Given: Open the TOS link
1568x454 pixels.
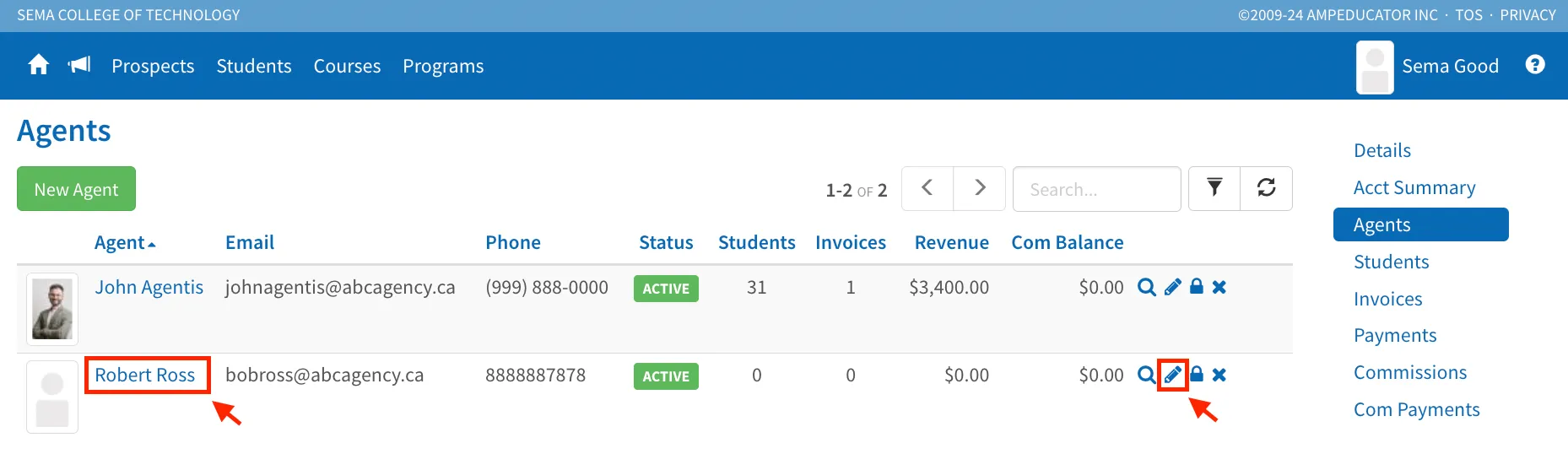Looking at the screenshot, I should tap(1468, 15).
